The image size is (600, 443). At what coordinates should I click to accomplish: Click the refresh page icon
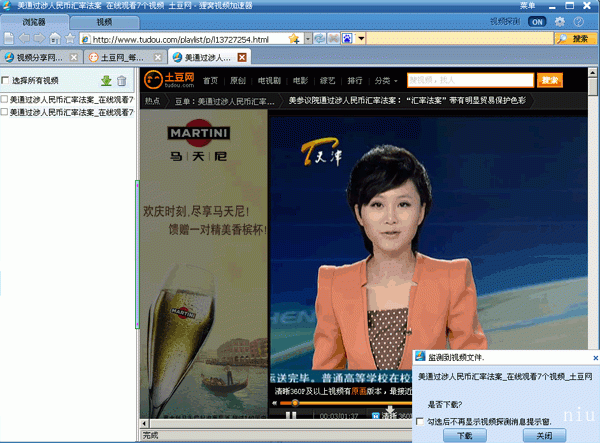320,38
